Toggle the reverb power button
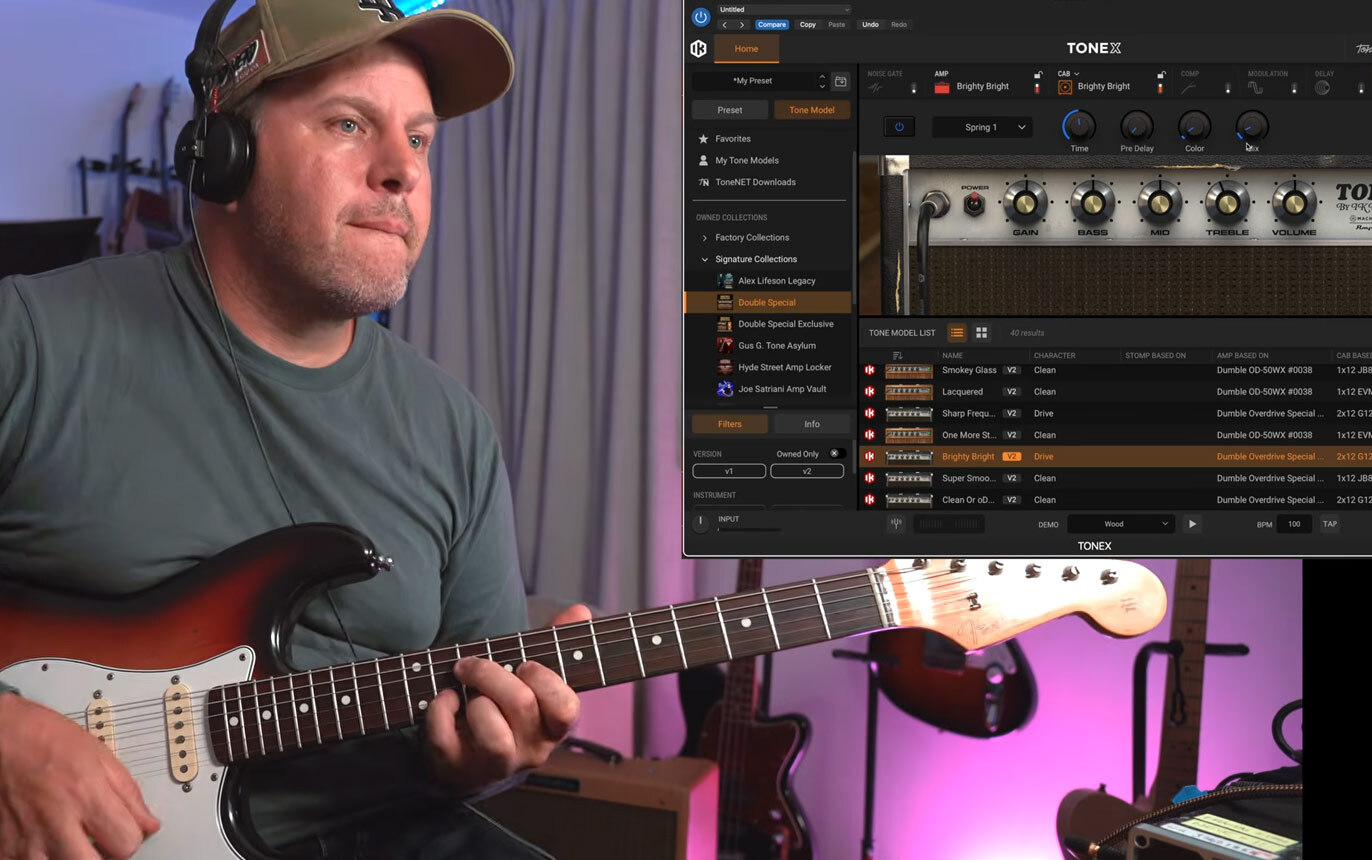 898,127
